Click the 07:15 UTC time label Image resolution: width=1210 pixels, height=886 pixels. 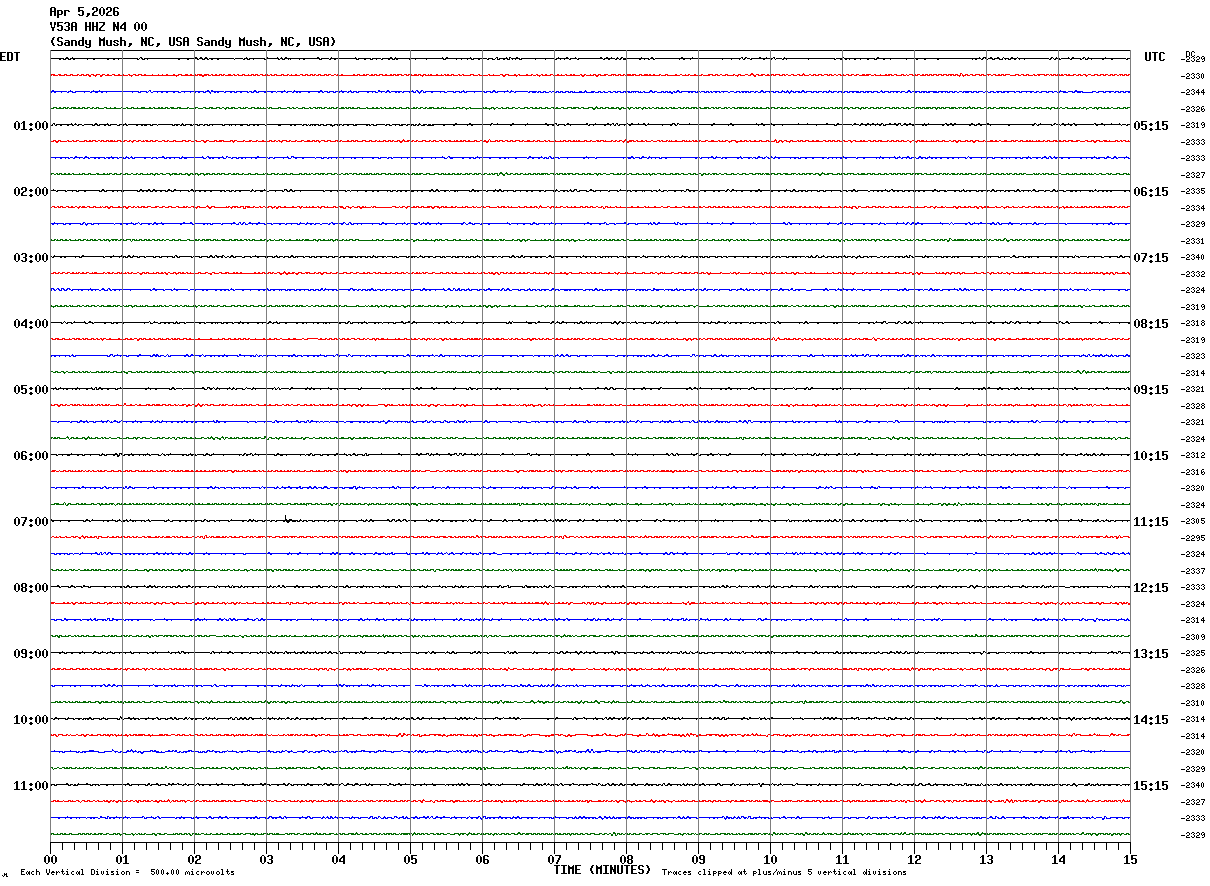[x=1151, y=258]
